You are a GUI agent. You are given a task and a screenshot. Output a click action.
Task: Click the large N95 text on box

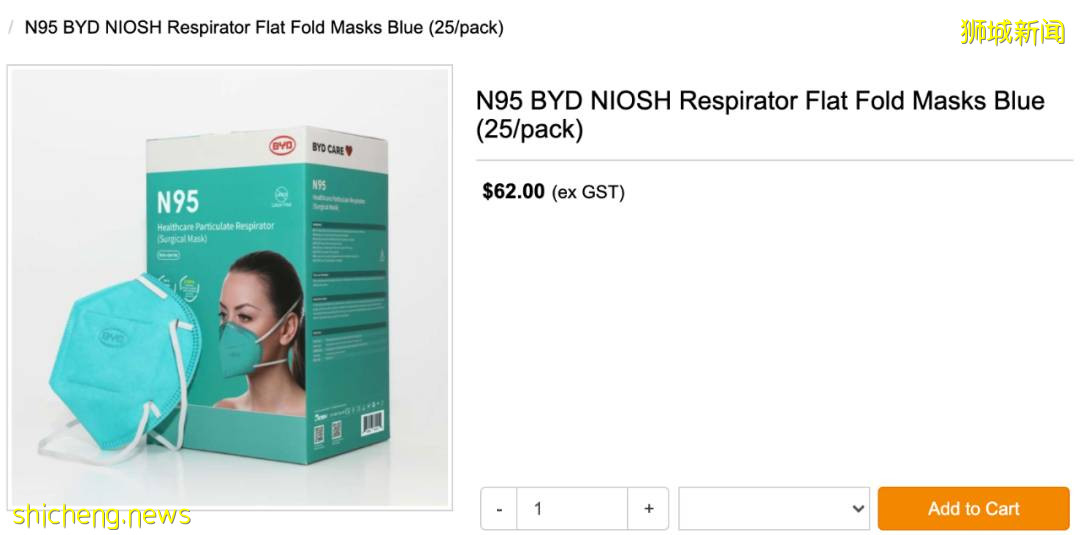pyautogui.click(x=178, y=202)
